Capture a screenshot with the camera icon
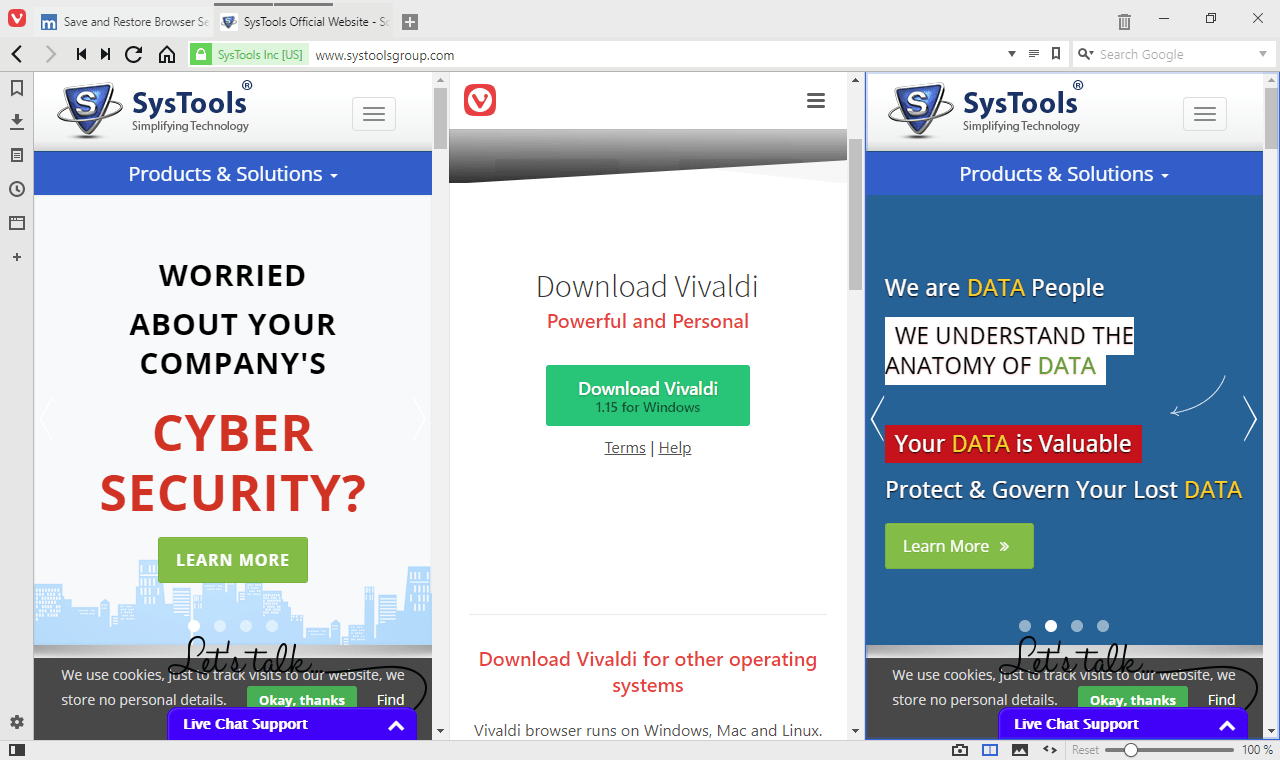Viewport: 1280px width, 760px height. [x=960, y=749]
